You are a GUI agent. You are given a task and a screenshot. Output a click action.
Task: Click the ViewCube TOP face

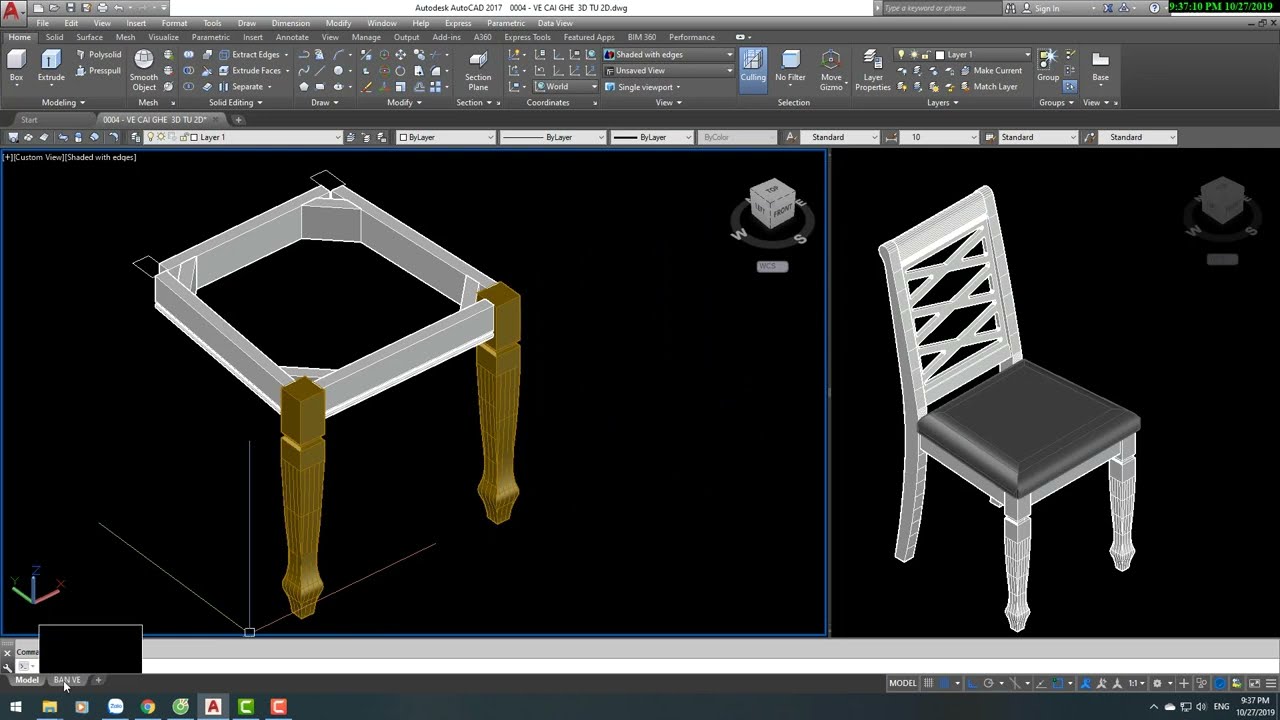tap(771, 188)
